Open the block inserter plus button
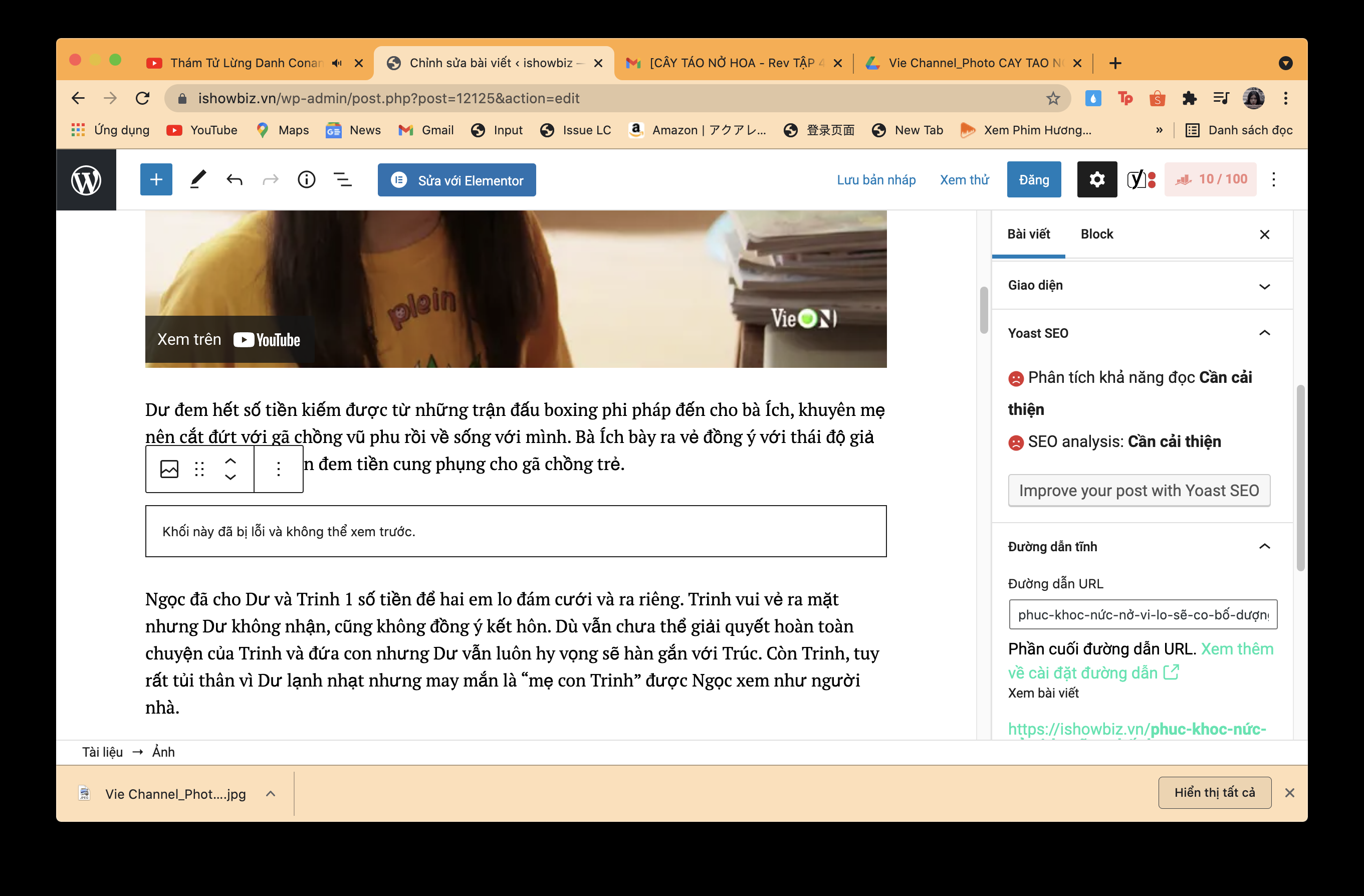The width and height of the screenshot is (1364, 896). [156, 180]
